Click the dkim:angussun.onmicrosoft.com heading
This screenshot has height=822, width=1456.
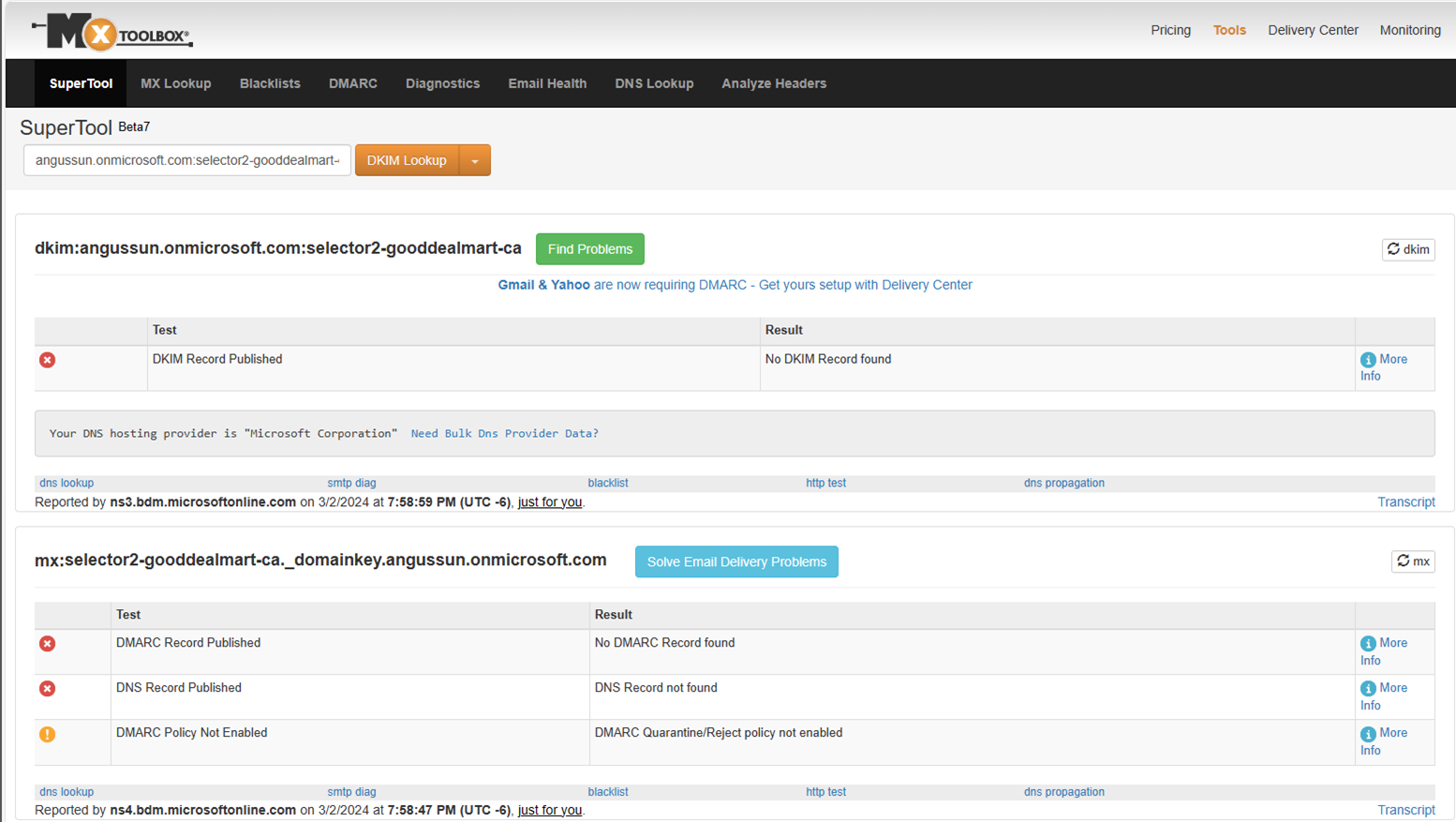(278, 248)
